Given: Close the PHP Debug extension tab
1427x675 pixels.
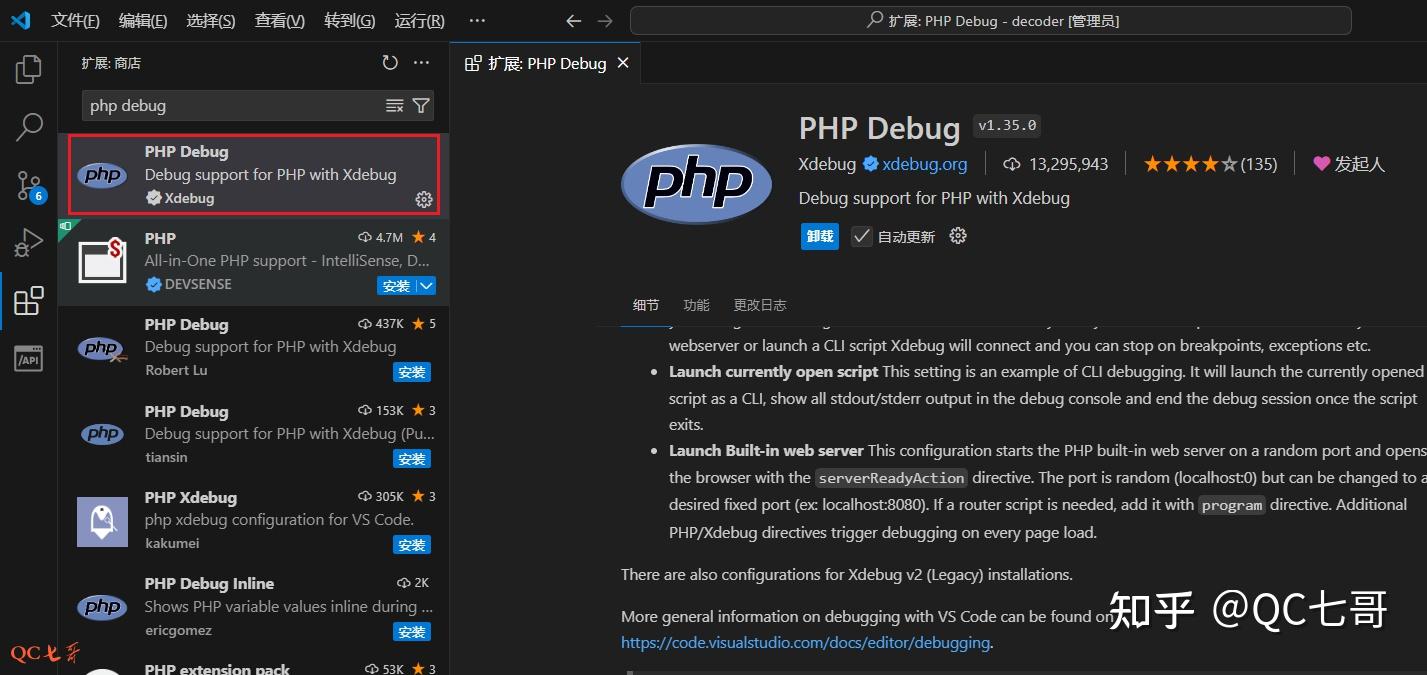Looking at the screenshot, I should 623,63.
